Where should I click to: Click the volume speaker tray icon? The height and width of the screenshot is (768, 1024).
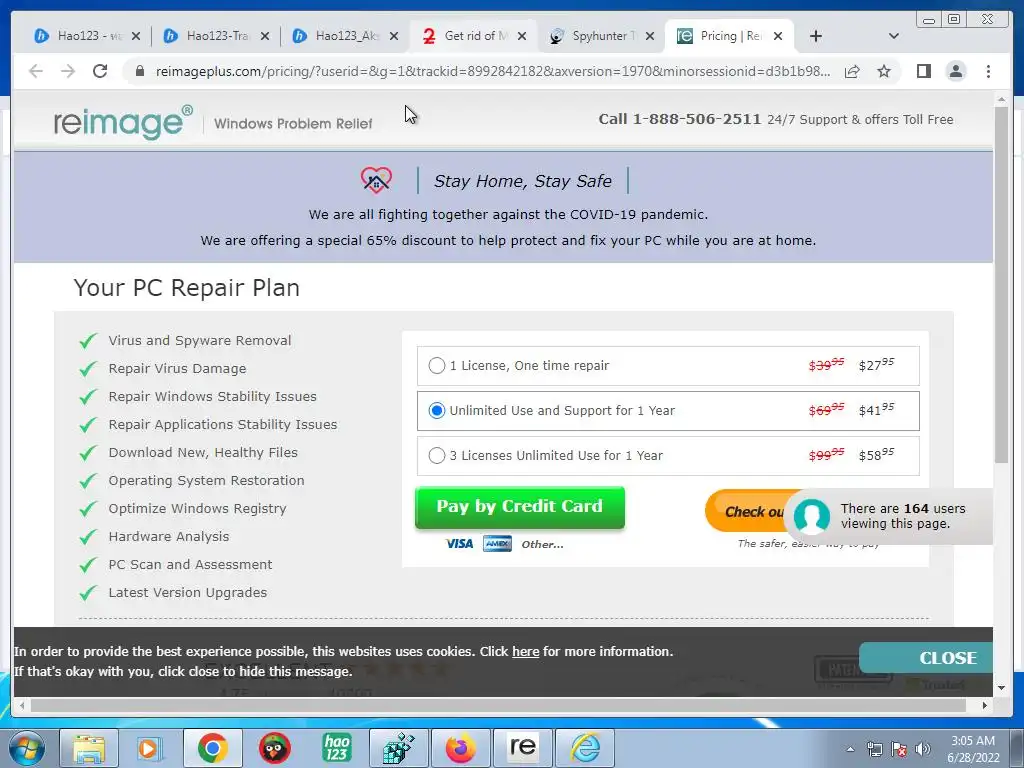point(923,749)
